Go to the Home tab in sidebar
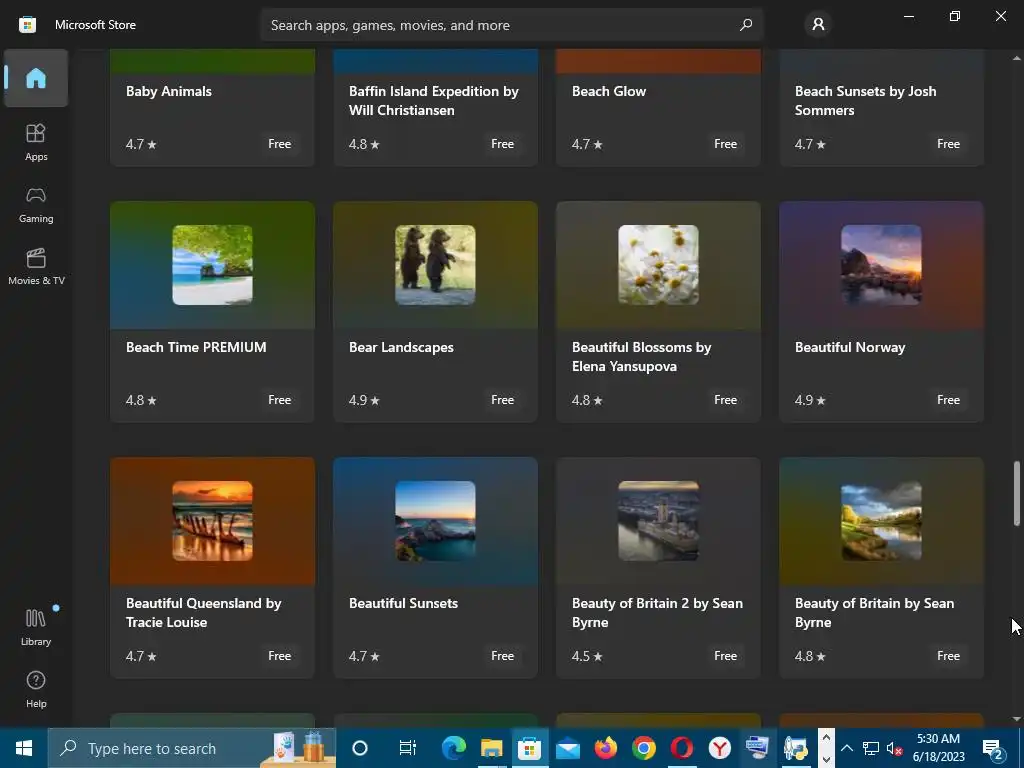The height and width of the screenshot is (768, 1024). click(x=36, y=78)
